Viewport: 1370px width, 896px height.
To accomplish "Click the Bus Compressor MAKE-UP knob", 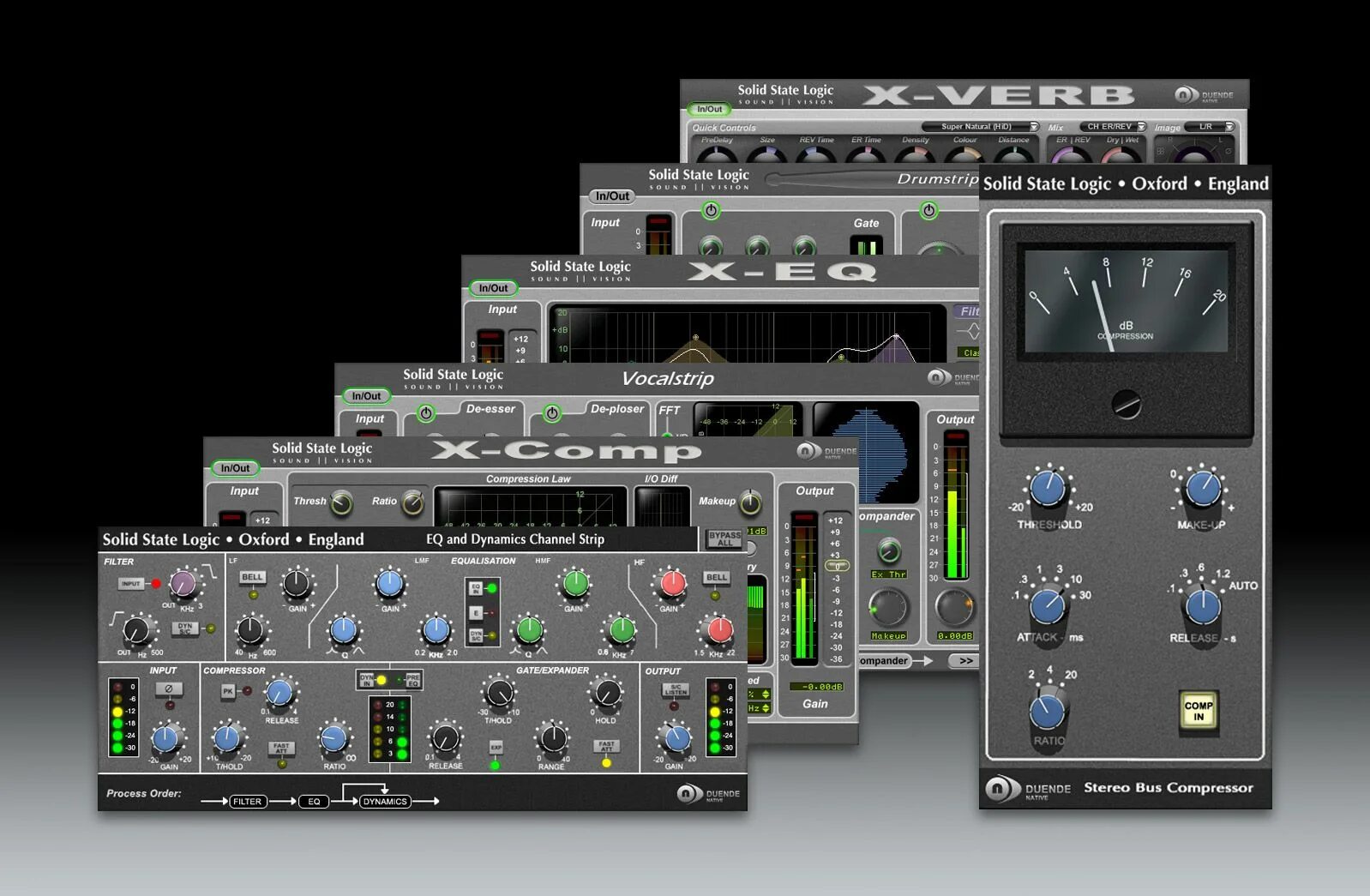I will click(x=1202, y=489).
